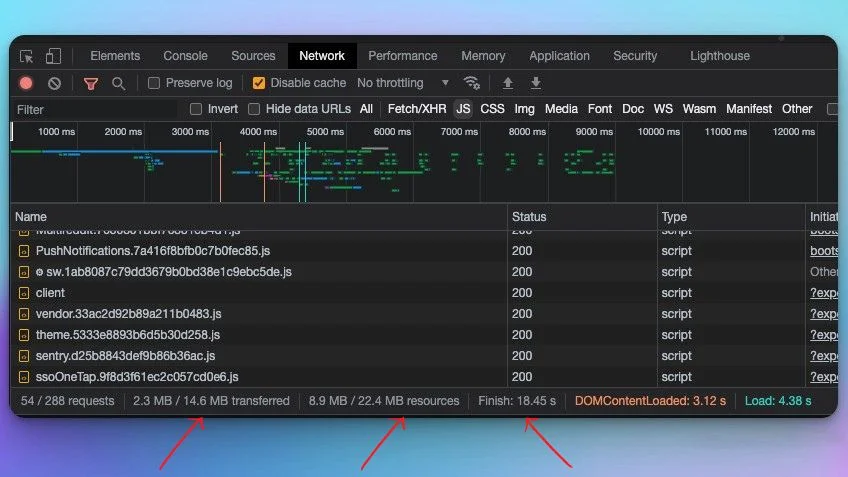Stop recording with the red record button
This screenshot has height=477, width=848.
click(26, 83)
